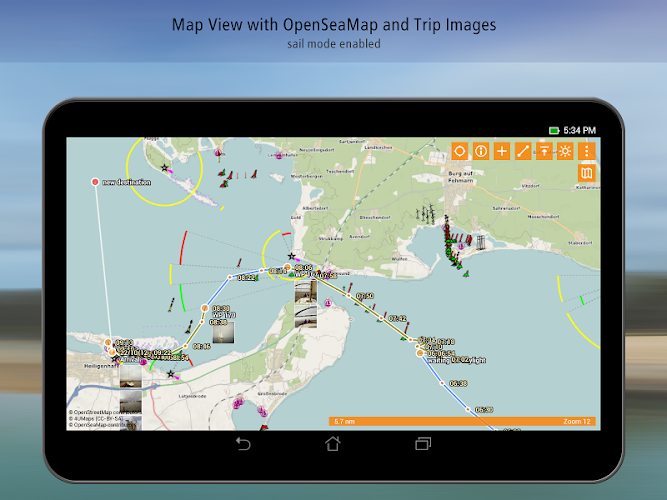
Task: Add a new waypoint with plus icon
Action: pos(502,151)
